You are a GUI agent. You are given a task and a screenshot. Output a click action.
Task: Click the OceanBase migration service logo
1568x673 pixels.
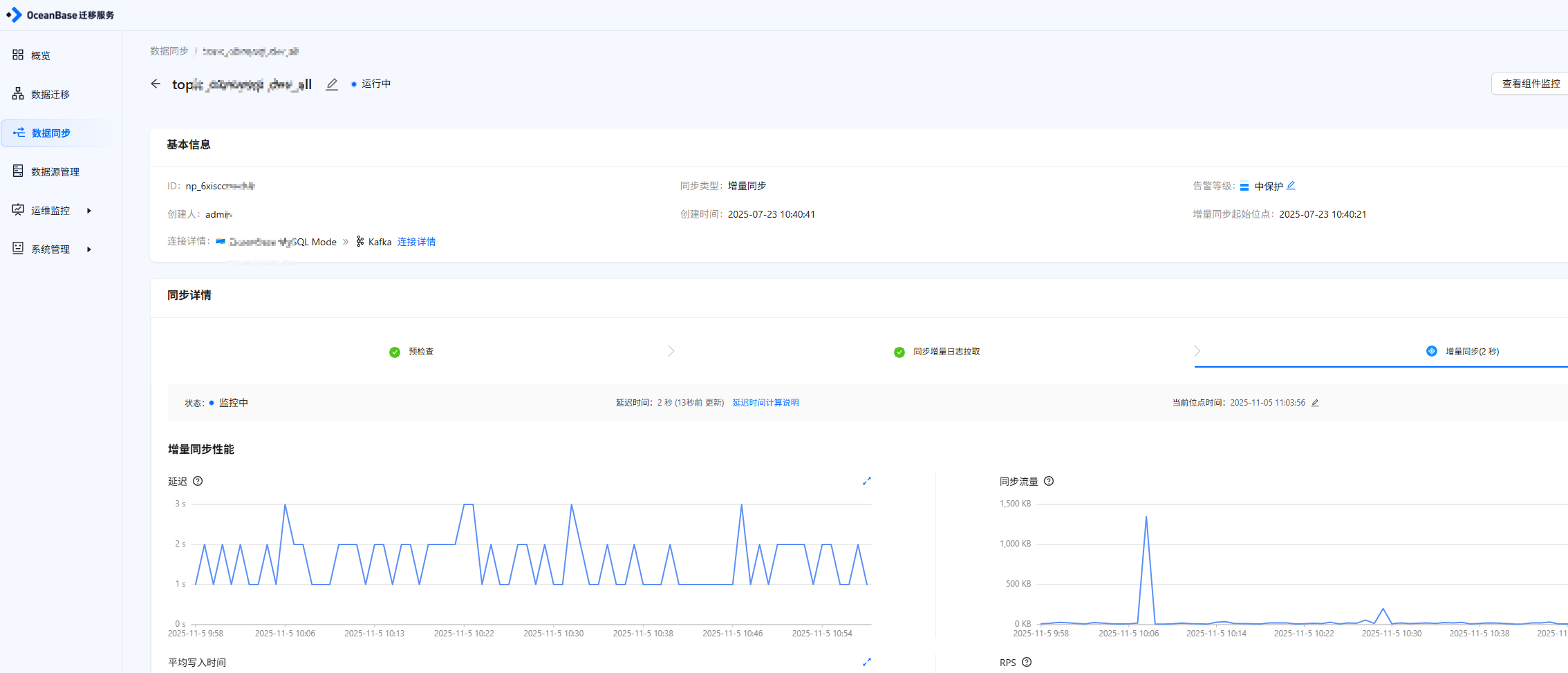point(60,15)
